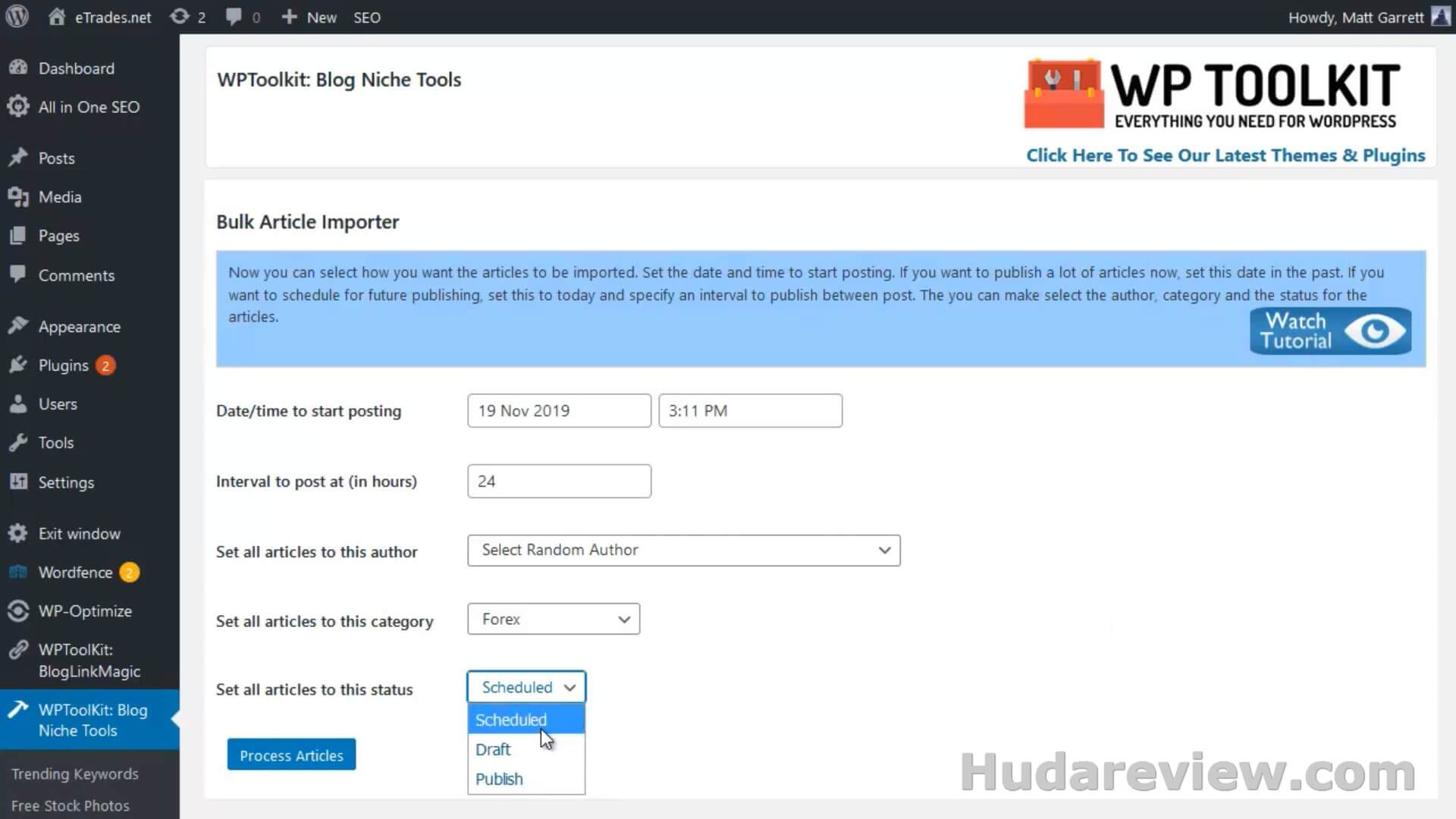Open the Users menu label
The height and width of the screenshot is (819, 1456).
[58, 404]
